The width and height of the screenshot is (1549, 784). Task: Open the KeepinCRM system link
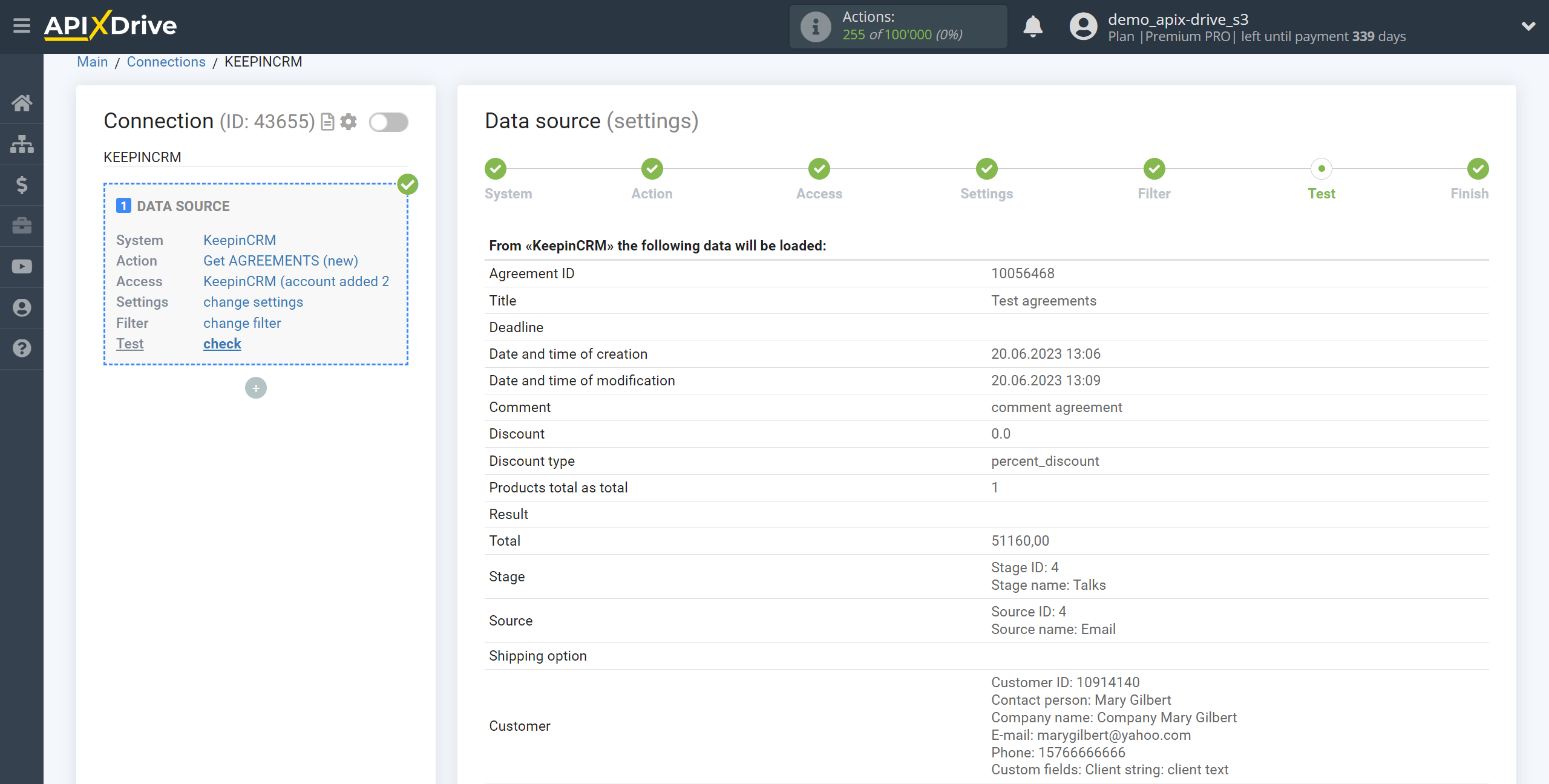pos(240,240)
